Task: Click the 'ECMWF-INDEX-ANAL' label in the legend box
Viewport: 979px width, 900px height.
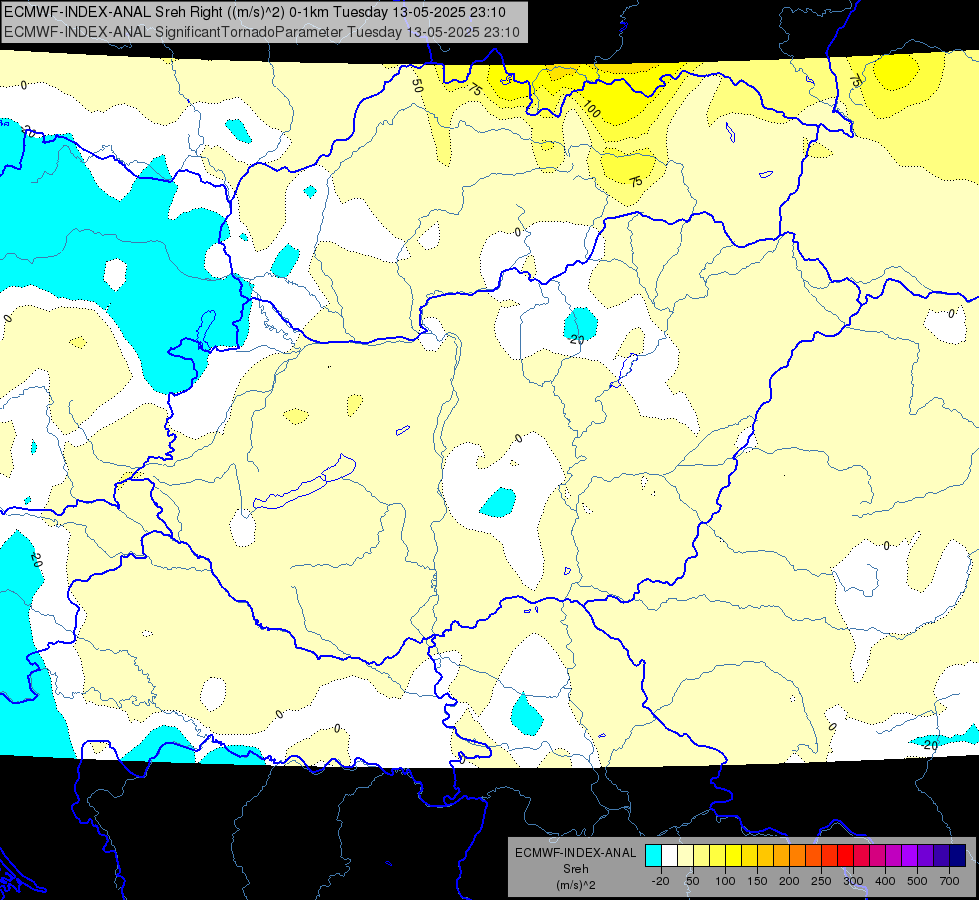Action: 576,853
